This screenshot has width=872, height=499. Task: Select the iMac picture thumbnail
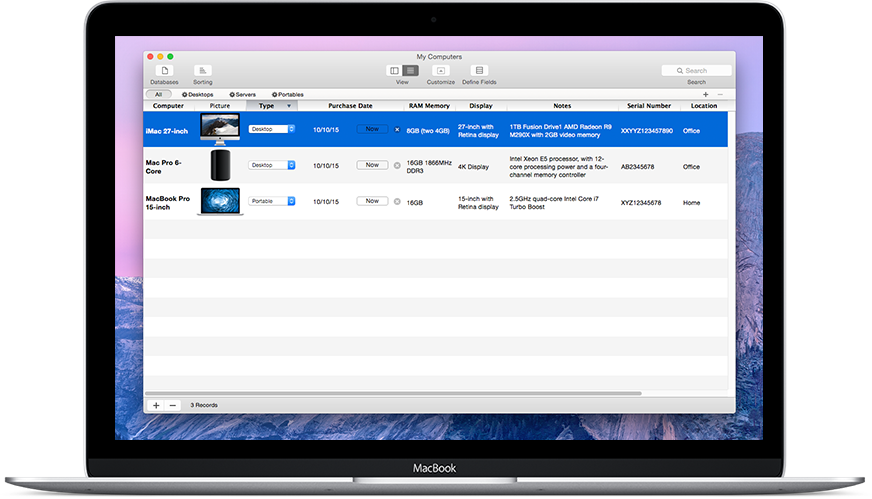point(220,129)
